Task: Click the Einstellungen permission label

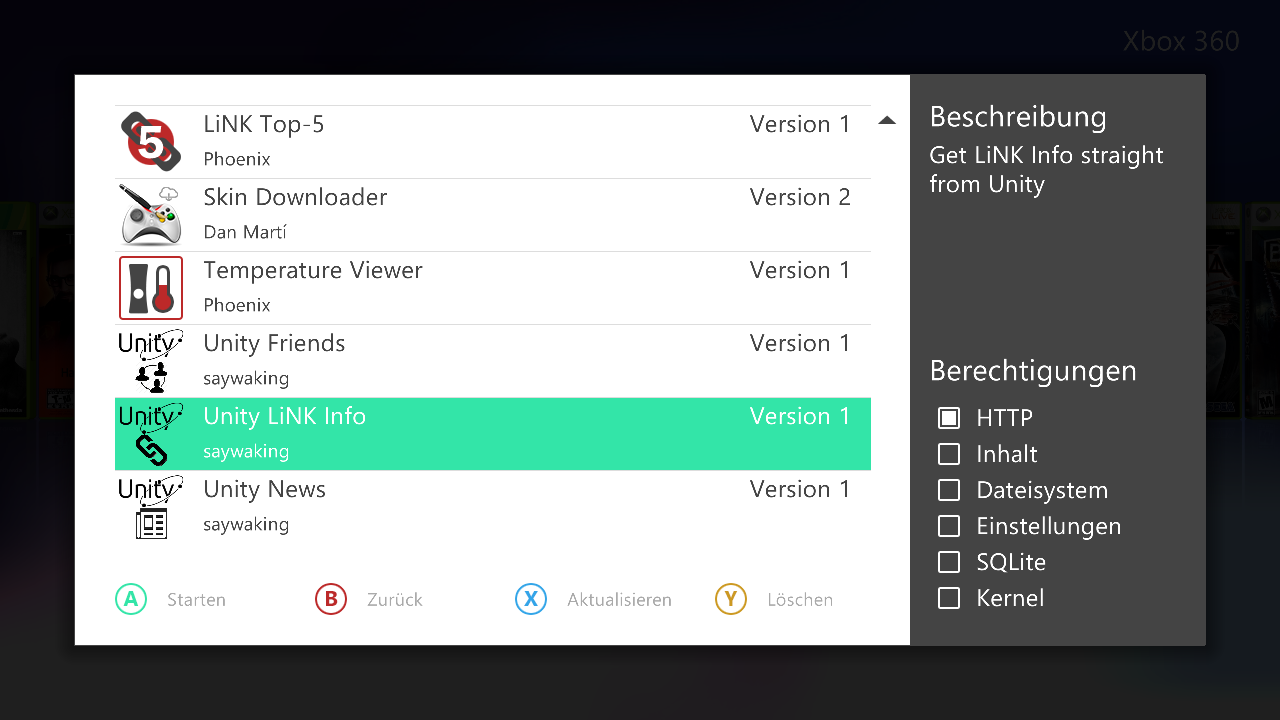Action: (x=1049, y=526)
